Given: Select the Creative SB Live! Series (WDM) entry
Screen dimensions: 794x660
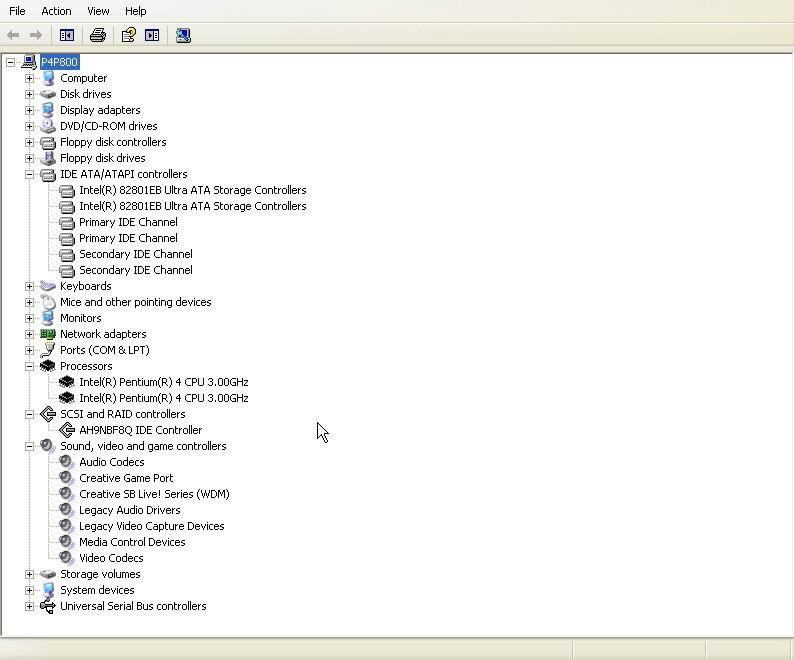Looking at the screenshot, I should tap(154, 494).
